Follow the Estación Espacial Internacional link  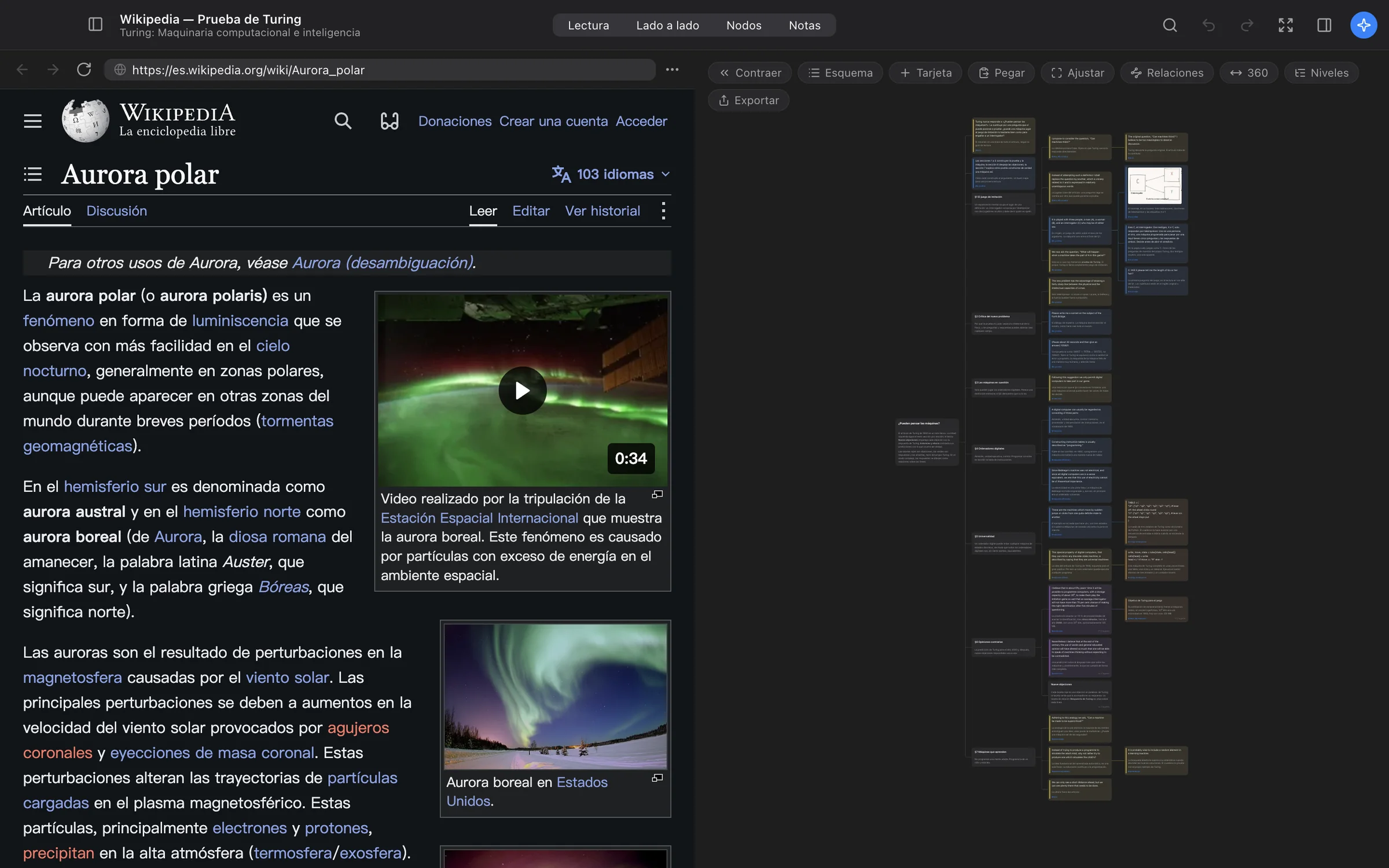tap(479, 518)
